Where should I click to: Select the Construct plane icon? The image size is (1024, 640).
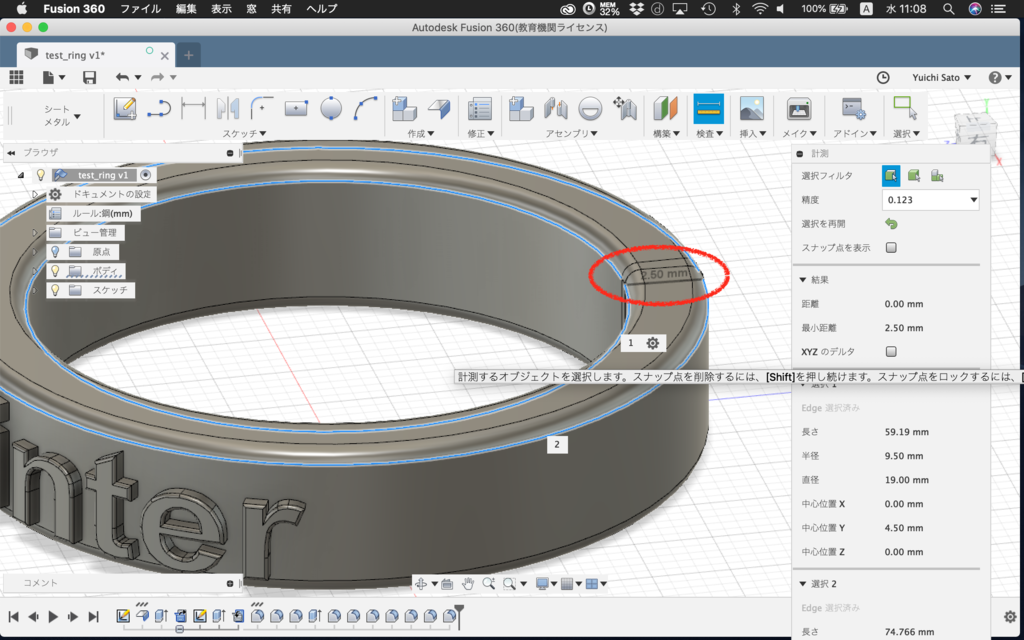pyautogui.click(x=666, y=108)
